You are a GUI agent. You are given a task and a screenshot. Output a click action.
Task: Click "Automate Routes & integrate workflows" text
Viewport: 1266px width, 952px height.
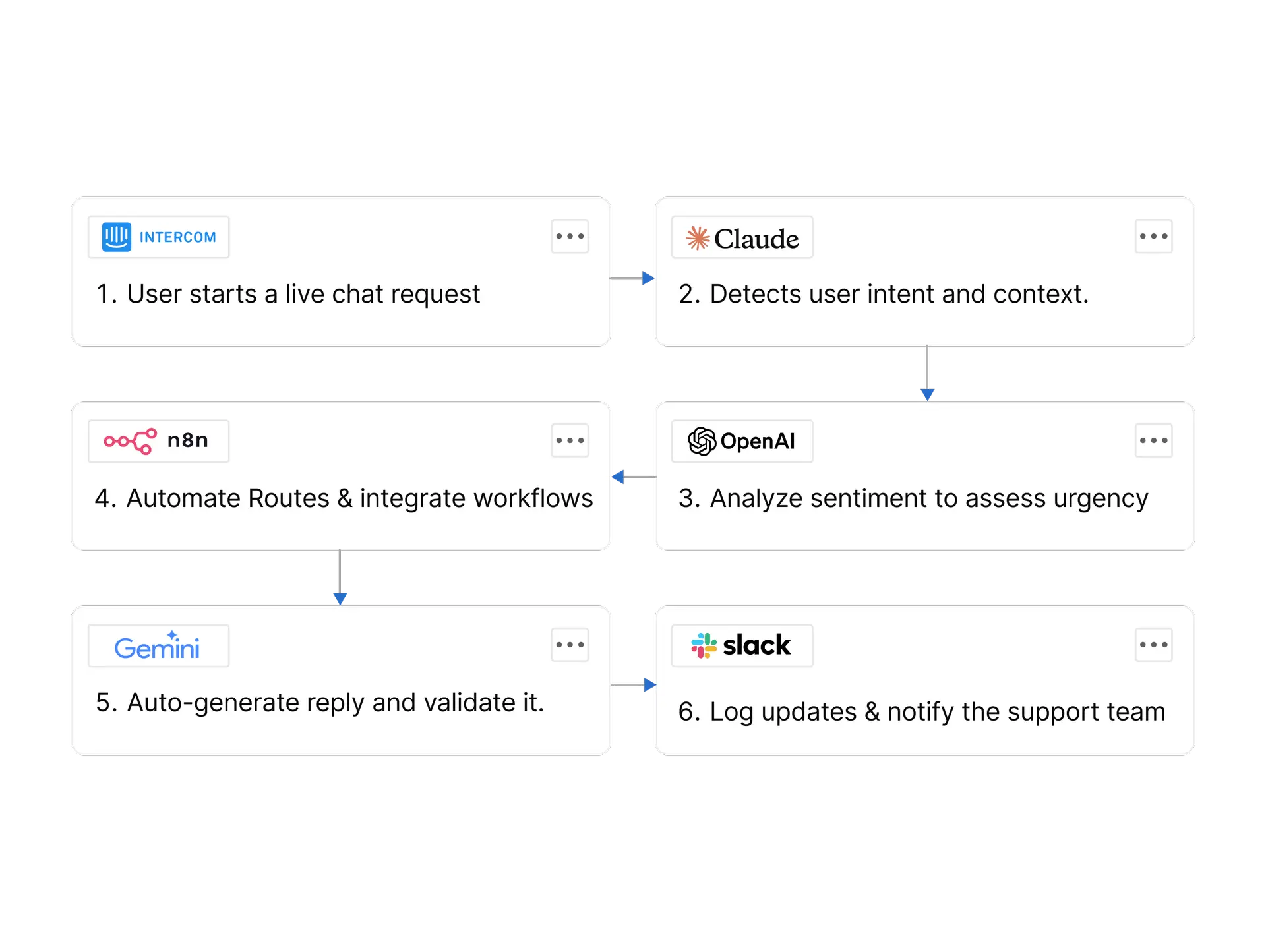[344, 498]
